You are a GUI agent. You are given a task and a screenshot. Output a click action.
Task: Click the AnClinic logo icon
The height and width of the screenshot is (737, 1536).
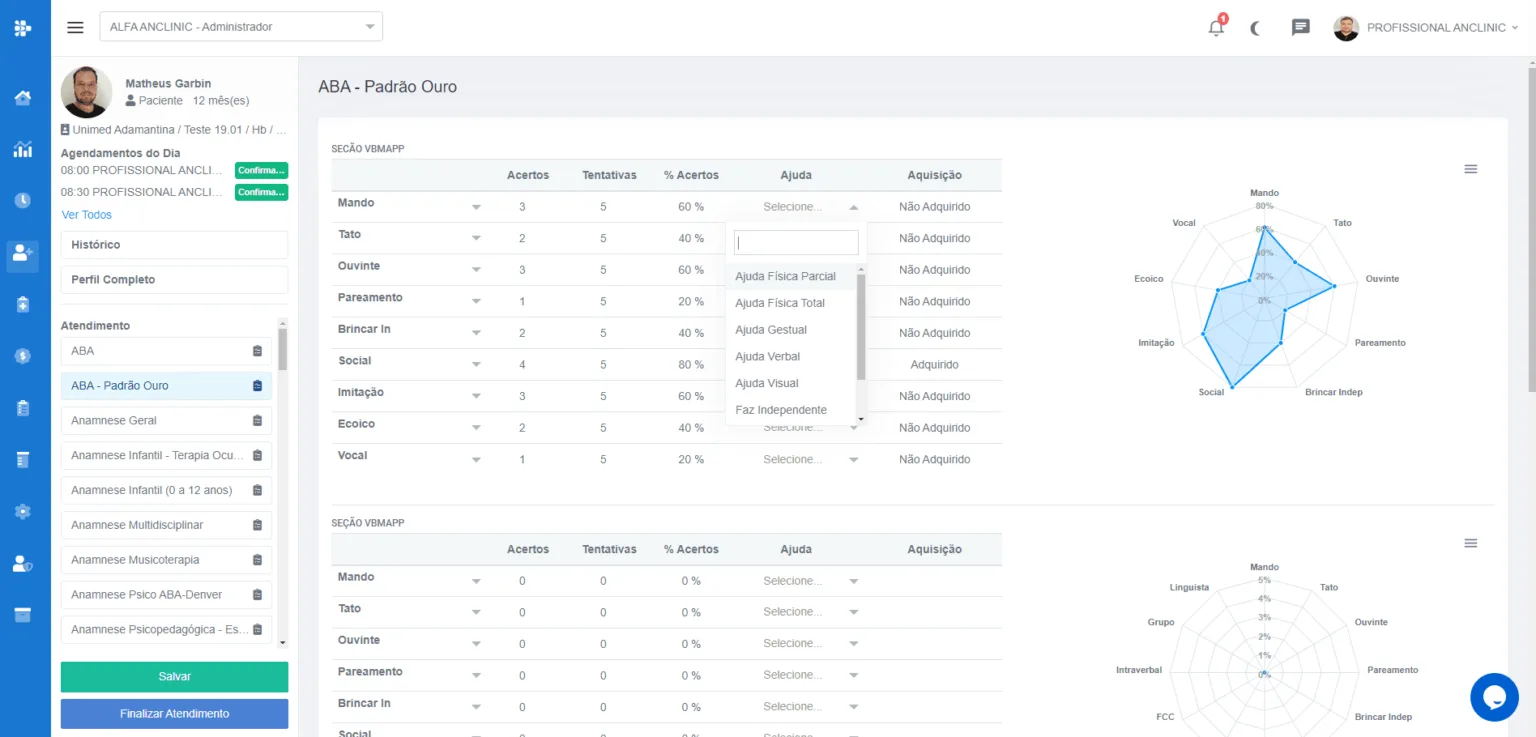point(23,28)
